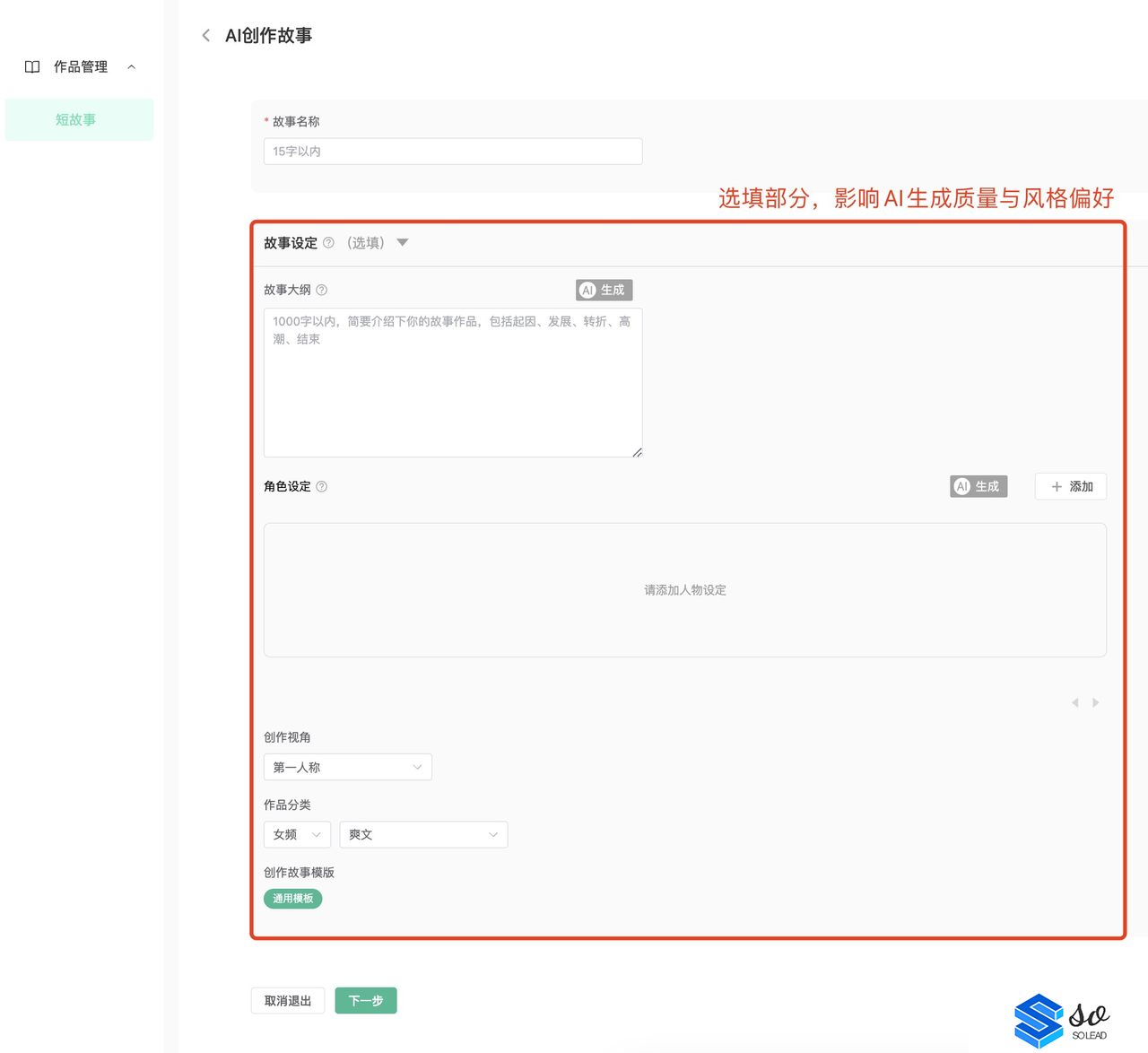This screenshot has height=1053, width=1148.
Task: Click the 取消退出 button
Action: (x=287, y=1000)
